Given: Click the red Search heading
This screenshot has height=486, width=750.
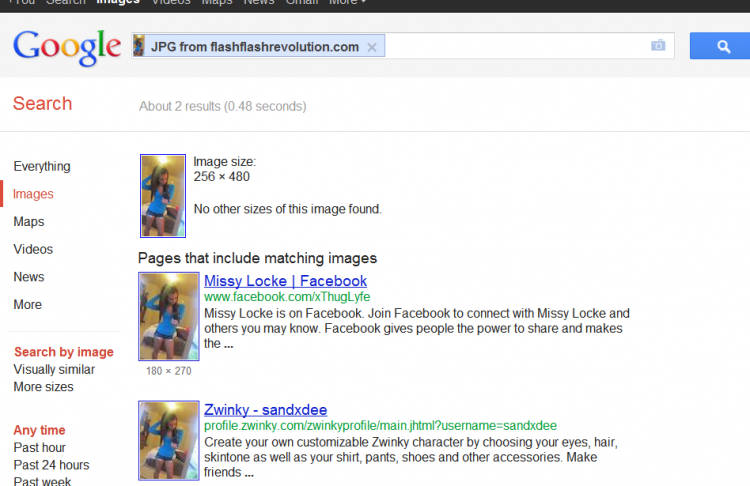Looking at the screenshot, I should click(x=43, y=104).
